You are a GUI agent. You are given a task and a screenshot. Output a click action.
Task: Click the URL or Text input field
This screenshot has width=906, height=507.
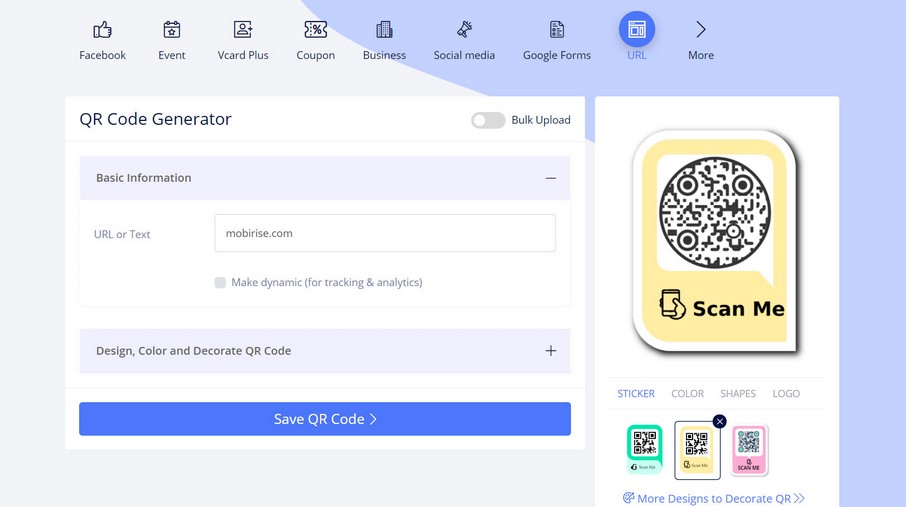click(x=385, y=233)
